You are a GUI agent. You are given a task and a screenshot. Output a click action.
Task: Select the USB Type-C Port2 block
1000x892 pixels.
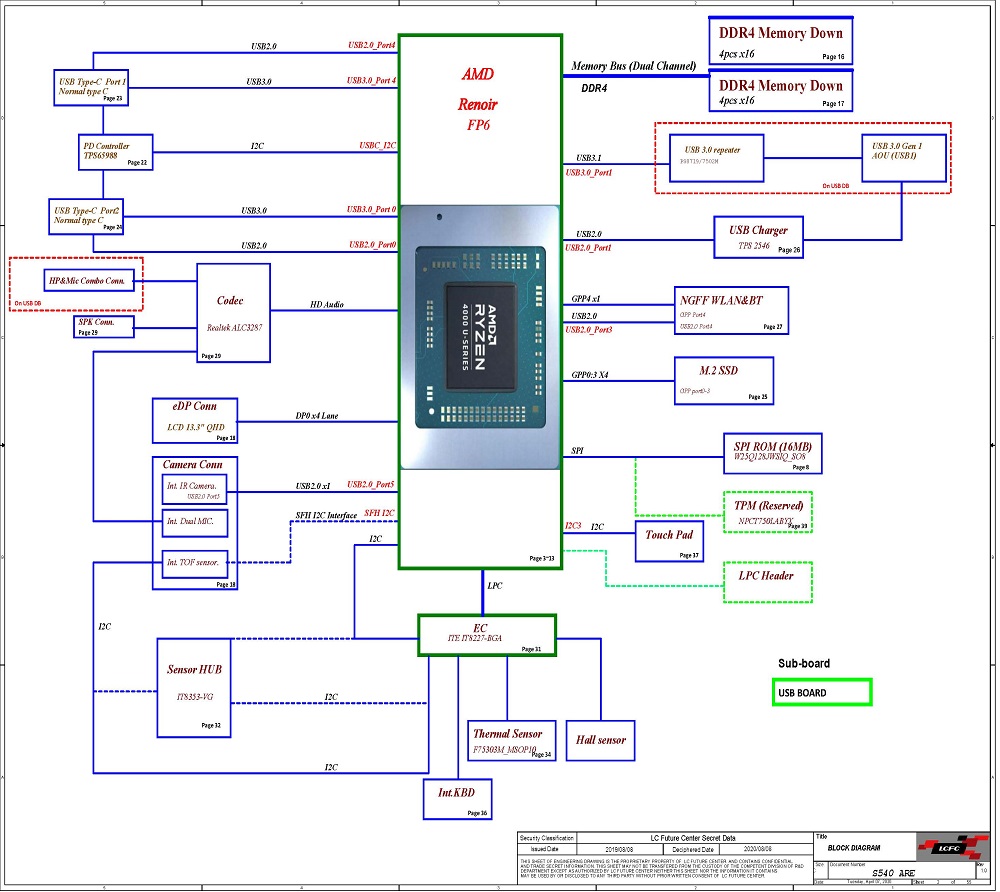tap(86, 217)
